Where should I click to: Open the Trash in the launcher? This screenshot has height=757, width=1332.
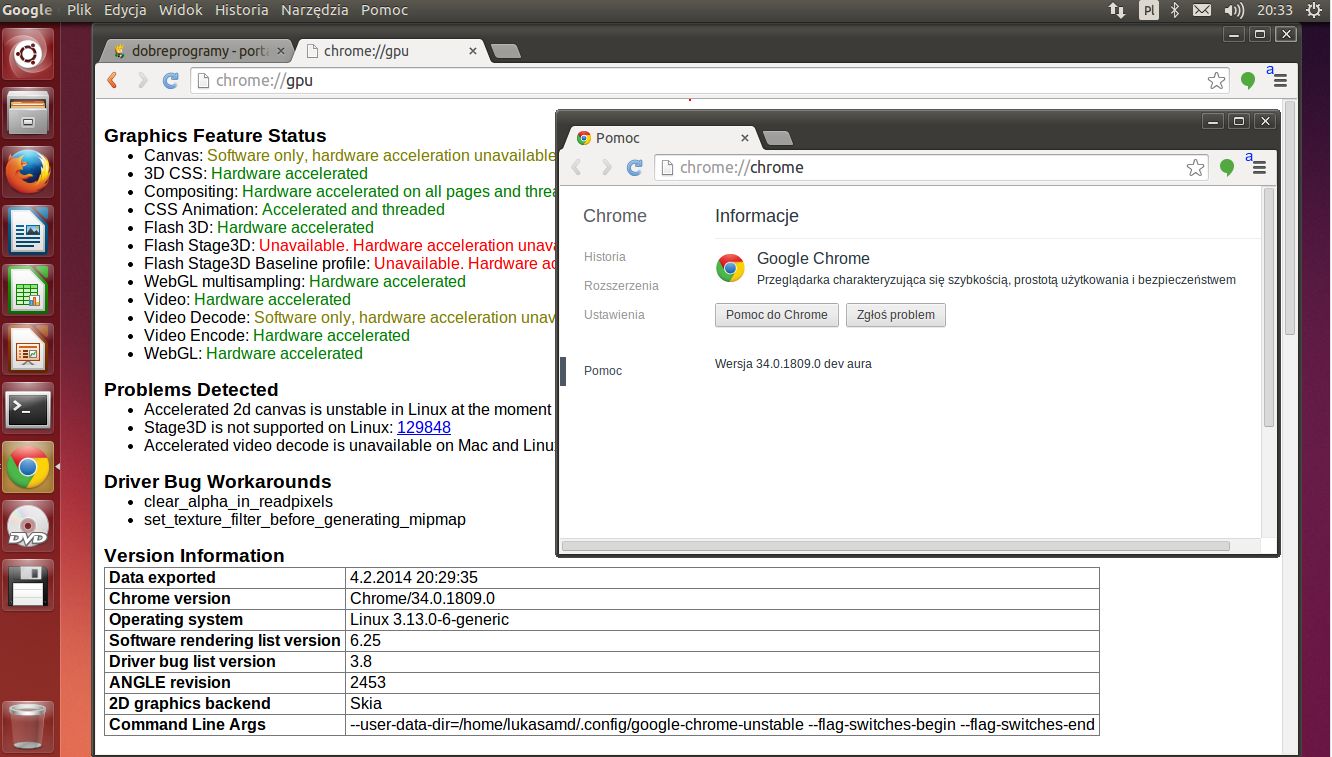28,726
